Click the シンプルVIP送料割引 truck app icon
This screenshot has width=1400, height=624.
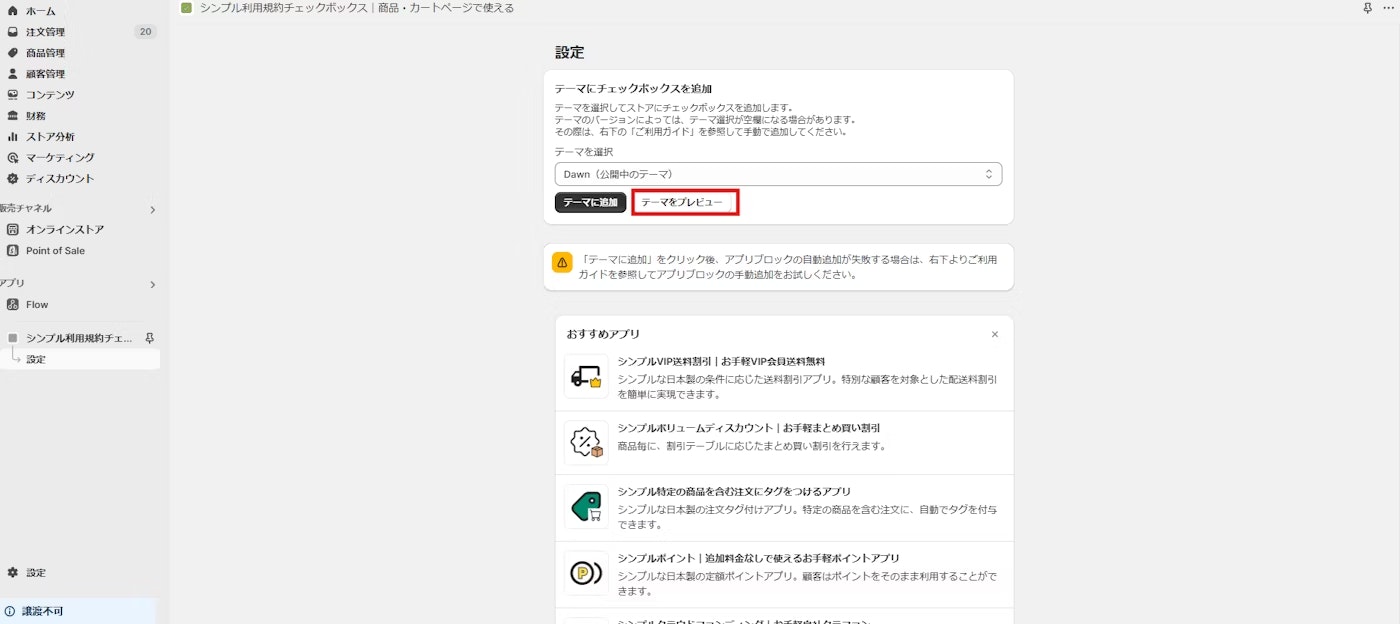(585, 376)
